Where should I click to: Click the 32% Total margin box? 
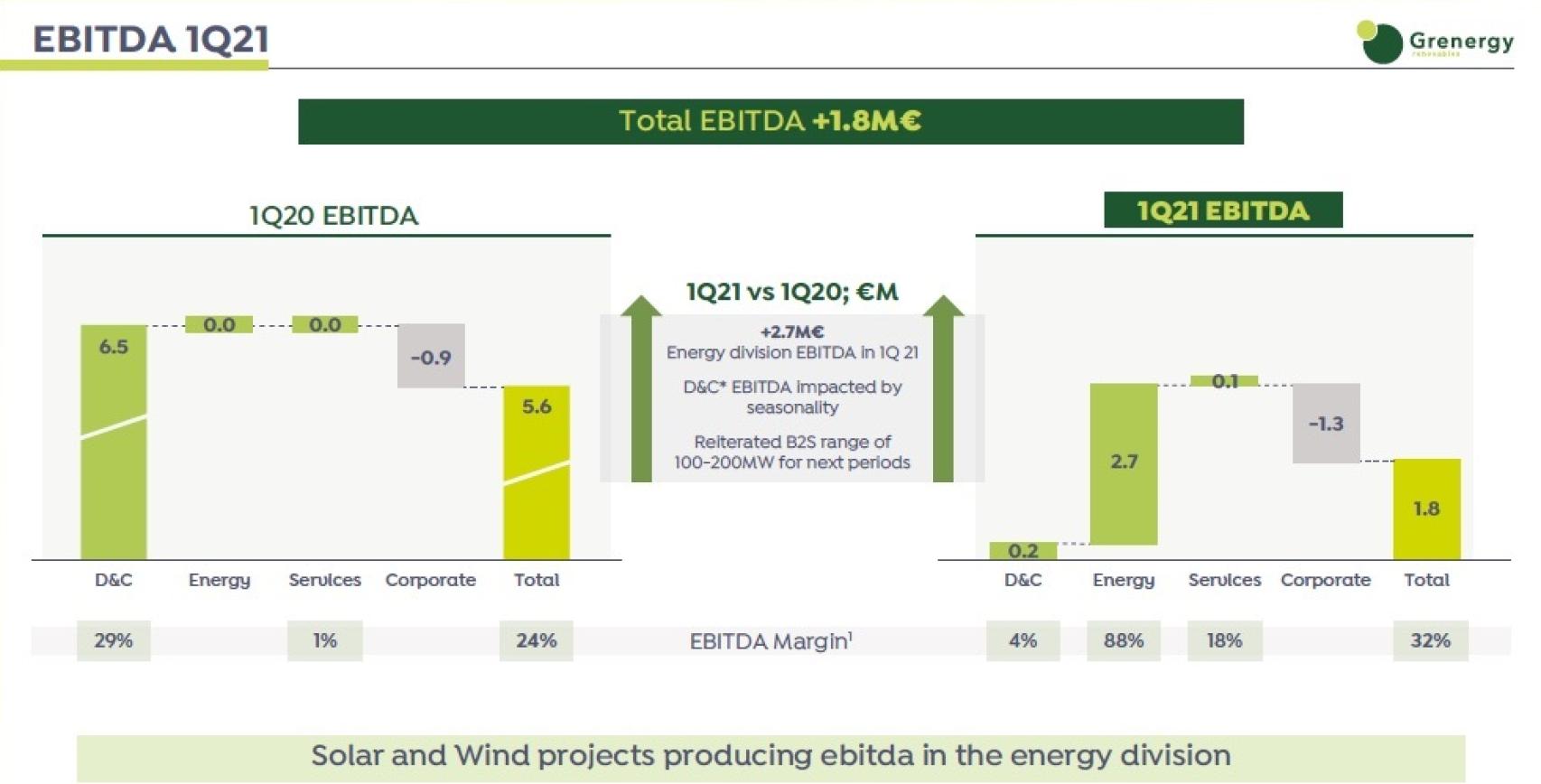click(x=1430, y=640)
